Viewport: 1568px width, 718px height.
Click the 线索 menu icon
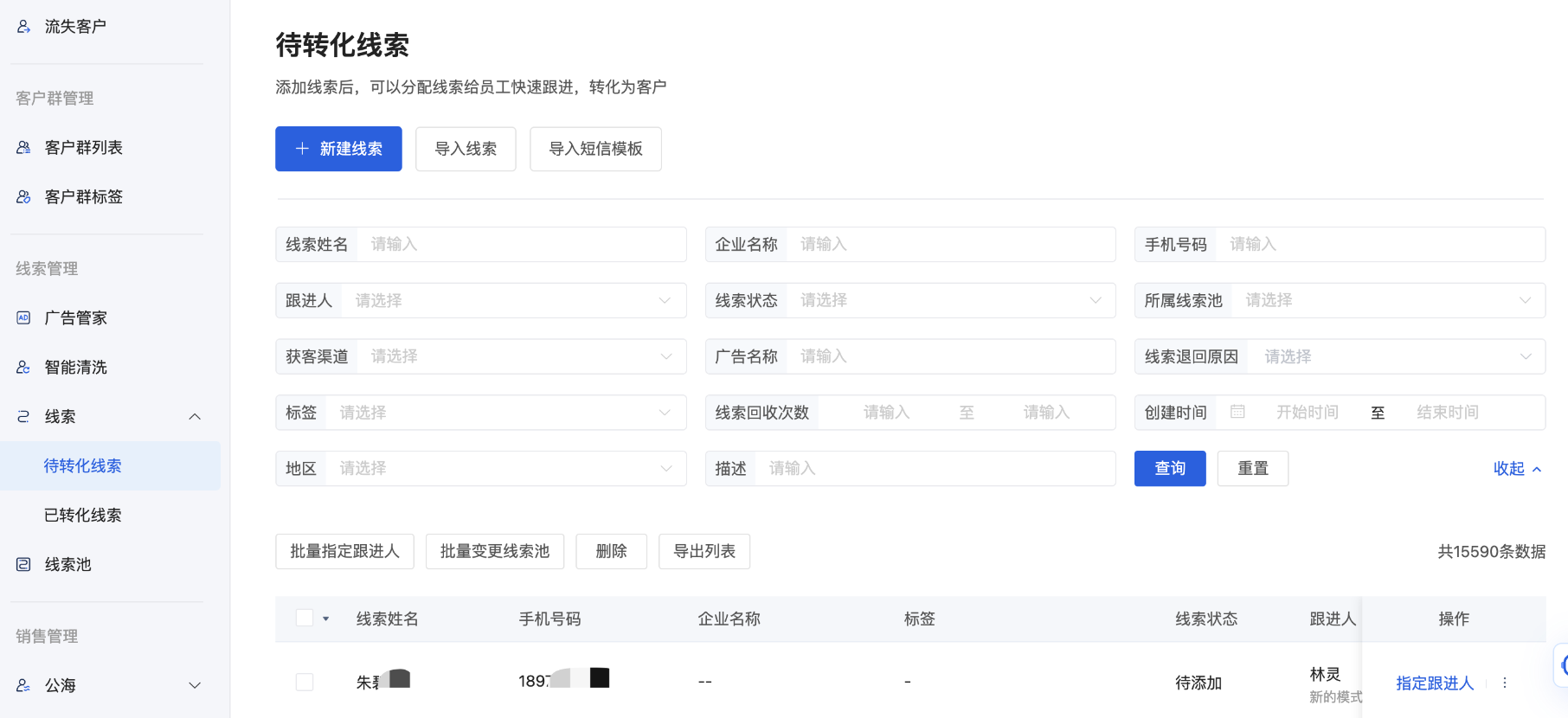23,417
